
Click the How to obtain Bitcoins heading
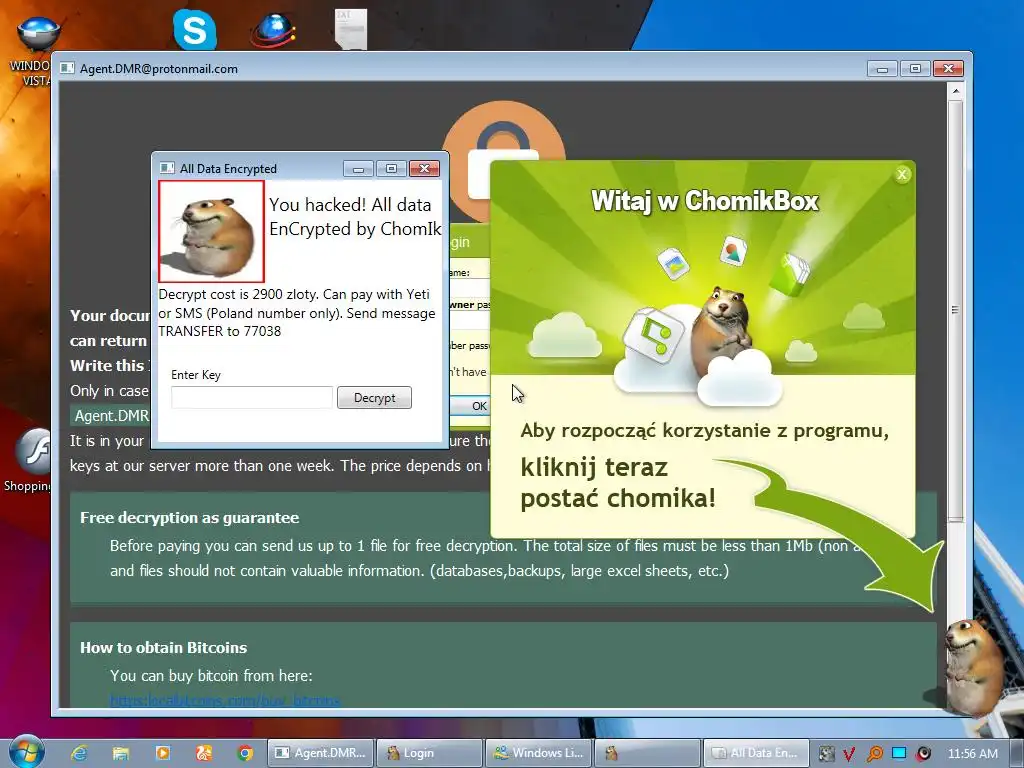(163, 647)
